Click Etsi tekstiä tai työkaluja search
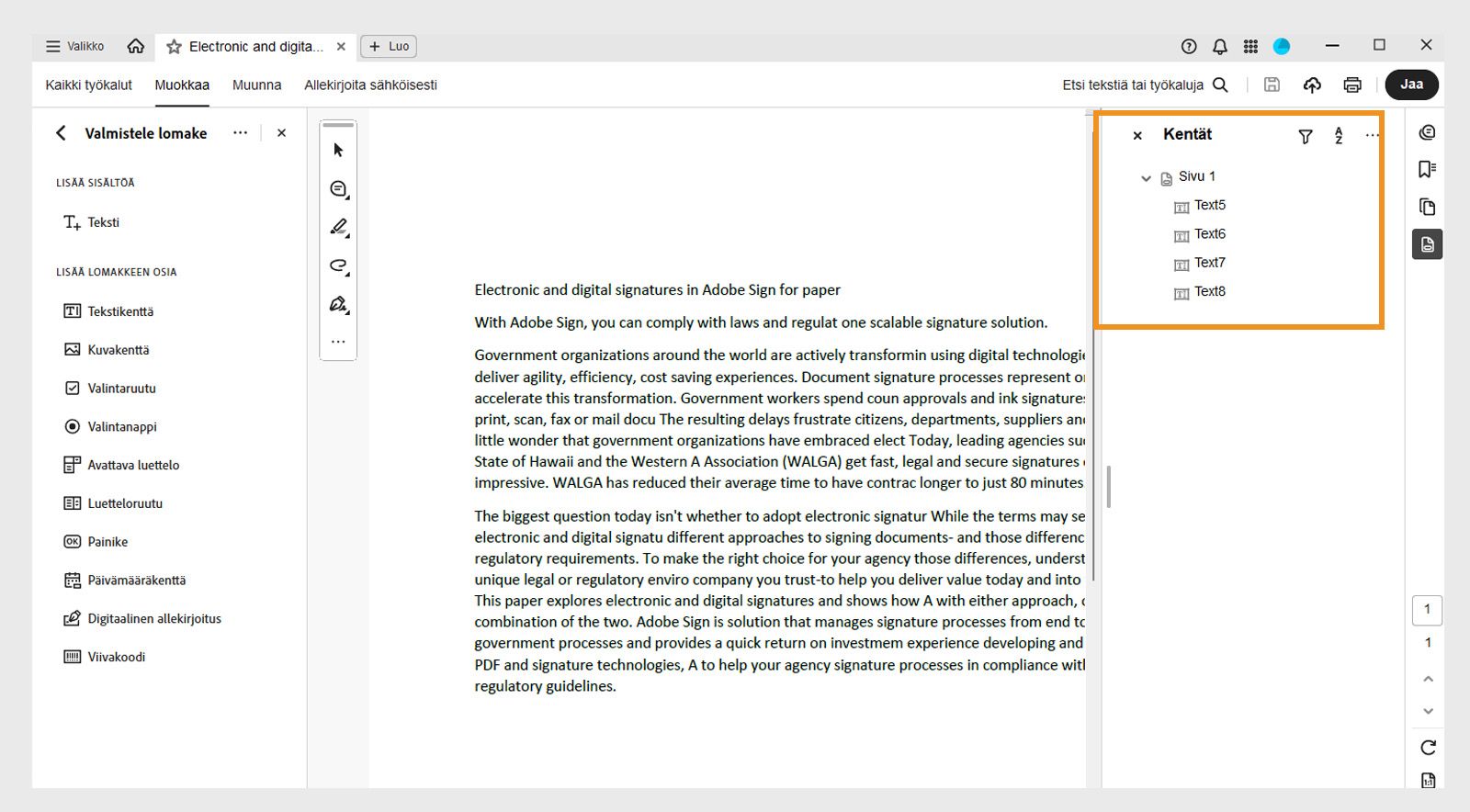This screenshot has height=812, width=1470. (x=1145, y=85)
